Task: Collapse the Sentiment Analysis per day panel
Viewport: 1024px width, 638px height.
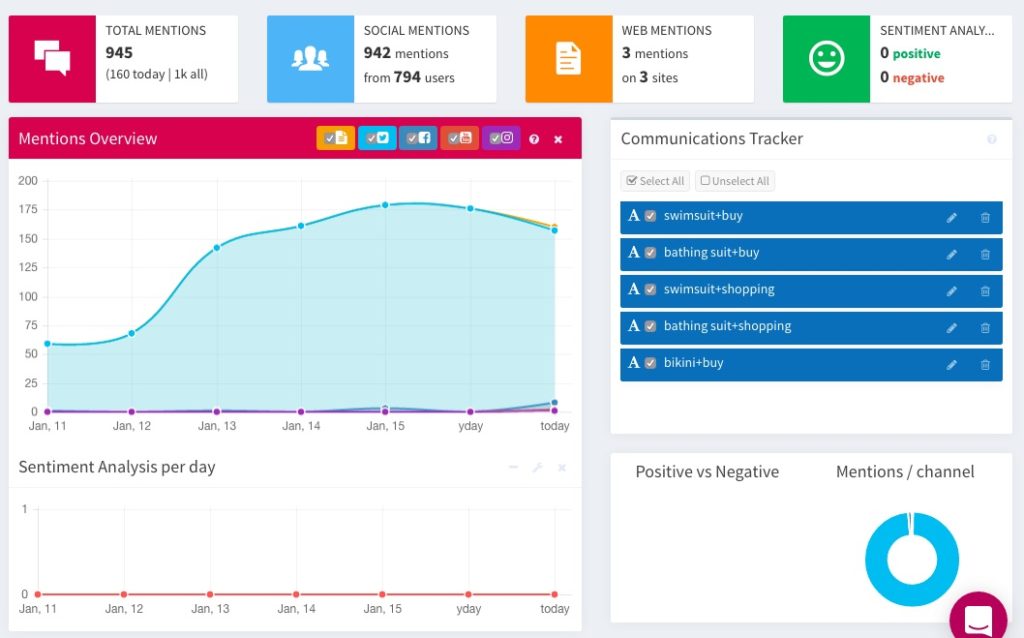Action: (x=513, y=467)
